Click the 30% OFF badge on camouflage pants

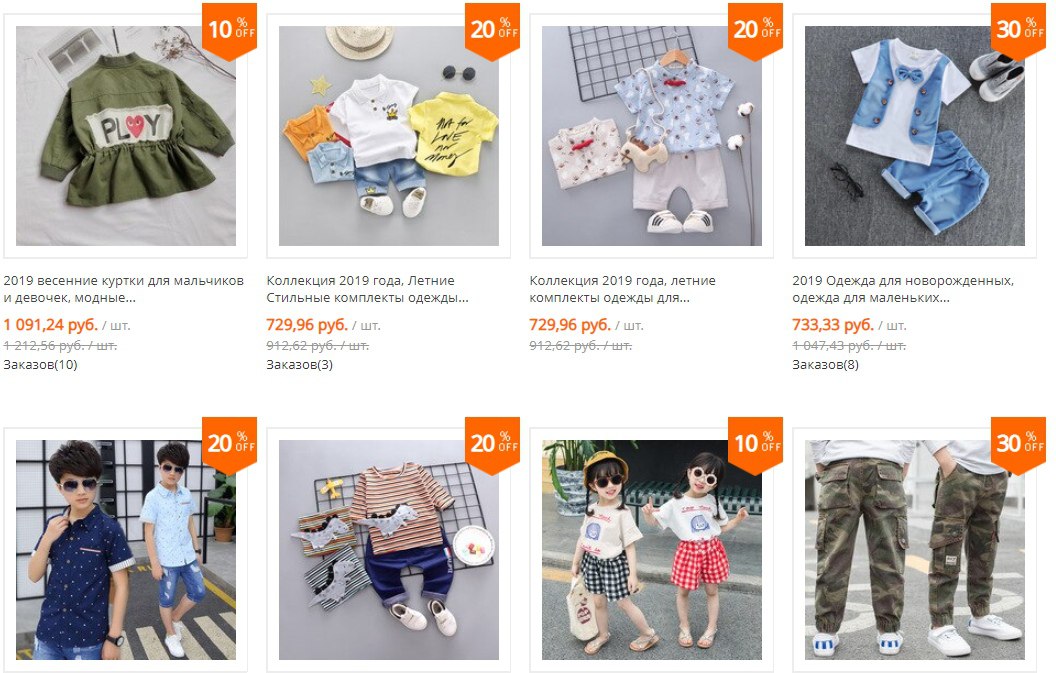click(x=1018, y=445)
